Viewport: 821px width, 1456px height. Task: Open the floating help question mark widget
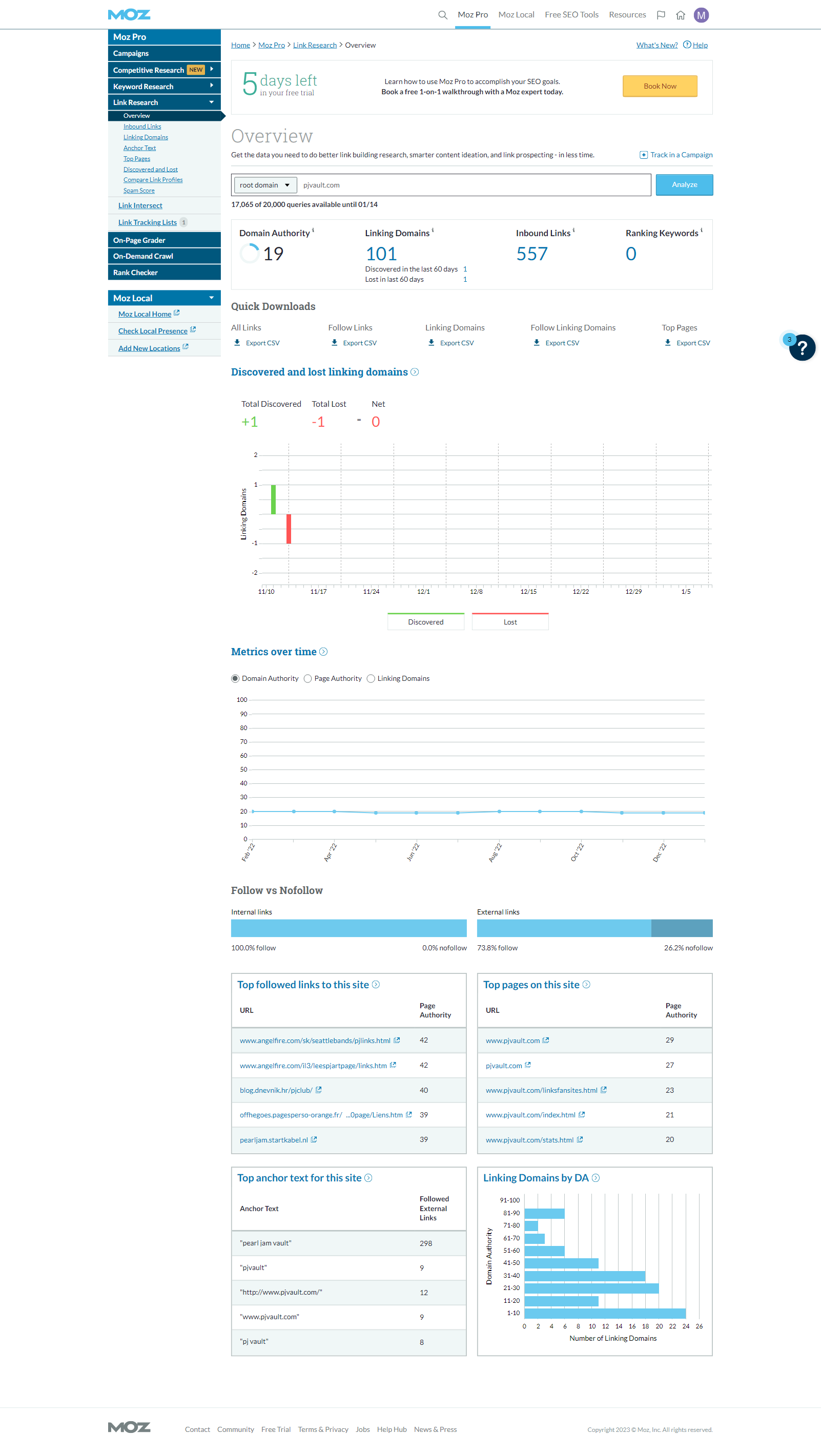802,348
